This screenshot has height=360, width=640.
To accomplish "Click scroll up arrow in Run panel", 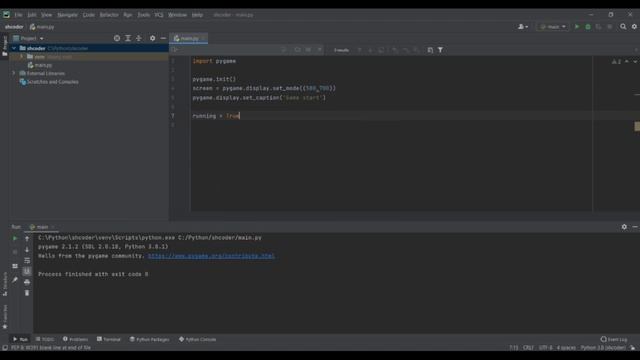I will (27, 238).
